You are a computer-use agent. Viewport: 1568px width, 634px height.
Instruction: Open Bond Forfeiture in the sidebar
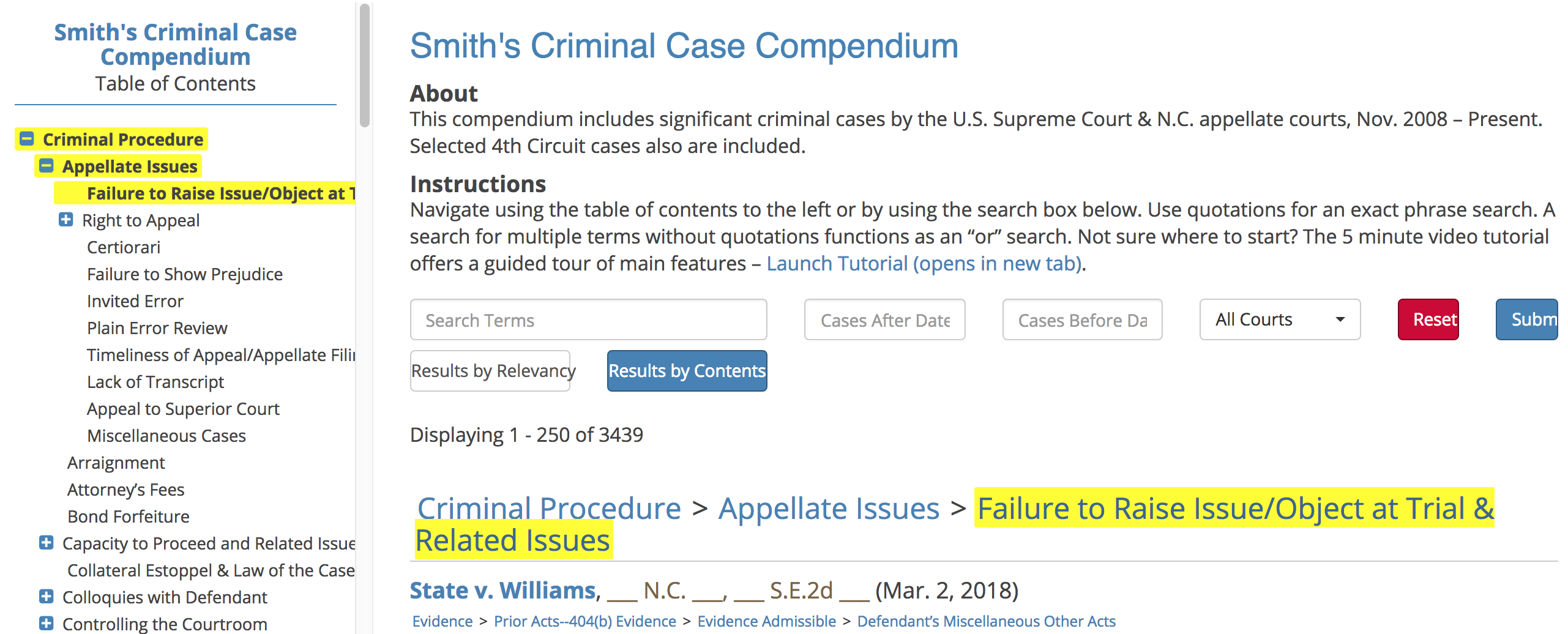click(x=129, y=517)
